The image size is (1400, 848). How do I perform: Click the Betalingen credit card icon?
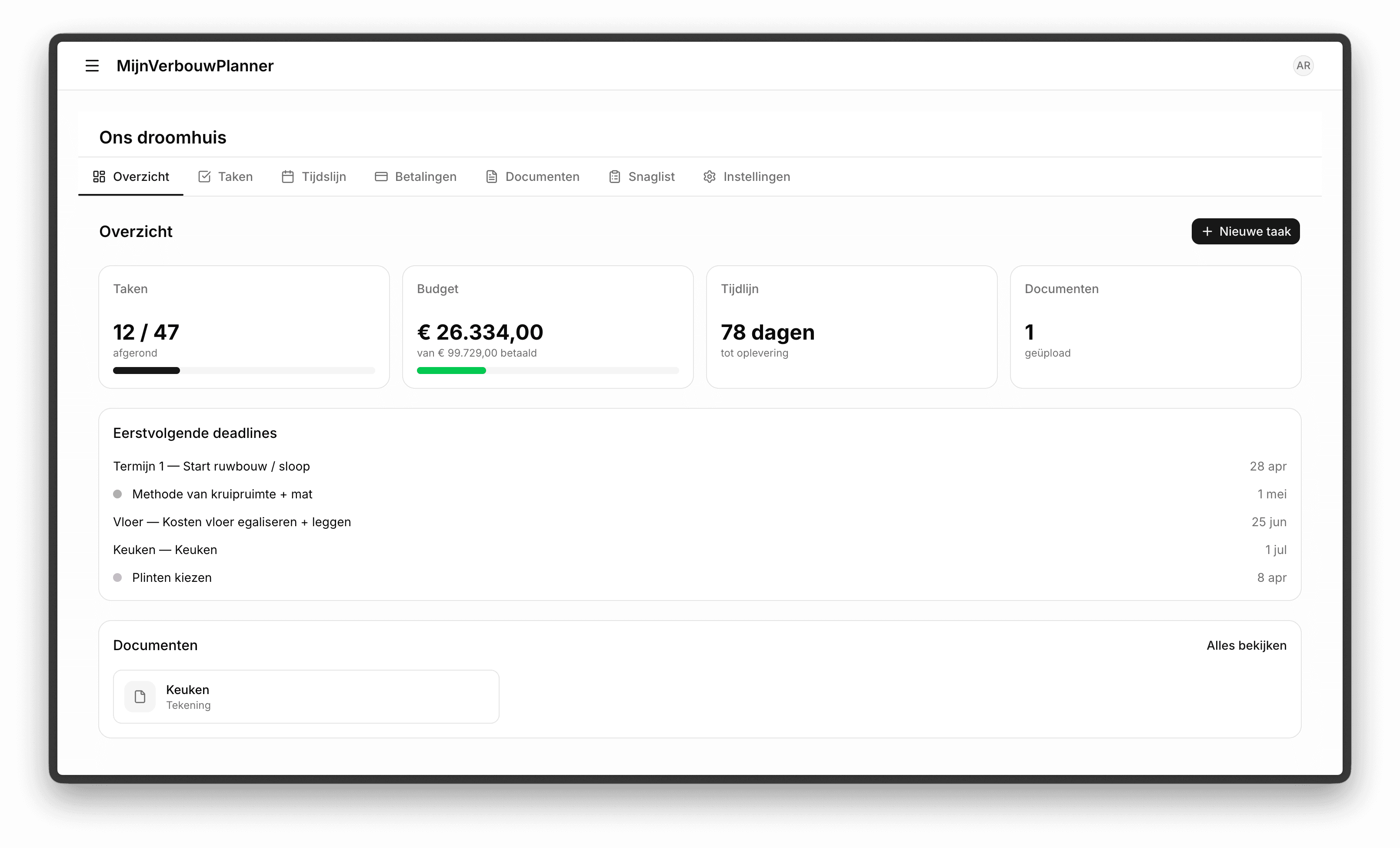pos(381,177)
